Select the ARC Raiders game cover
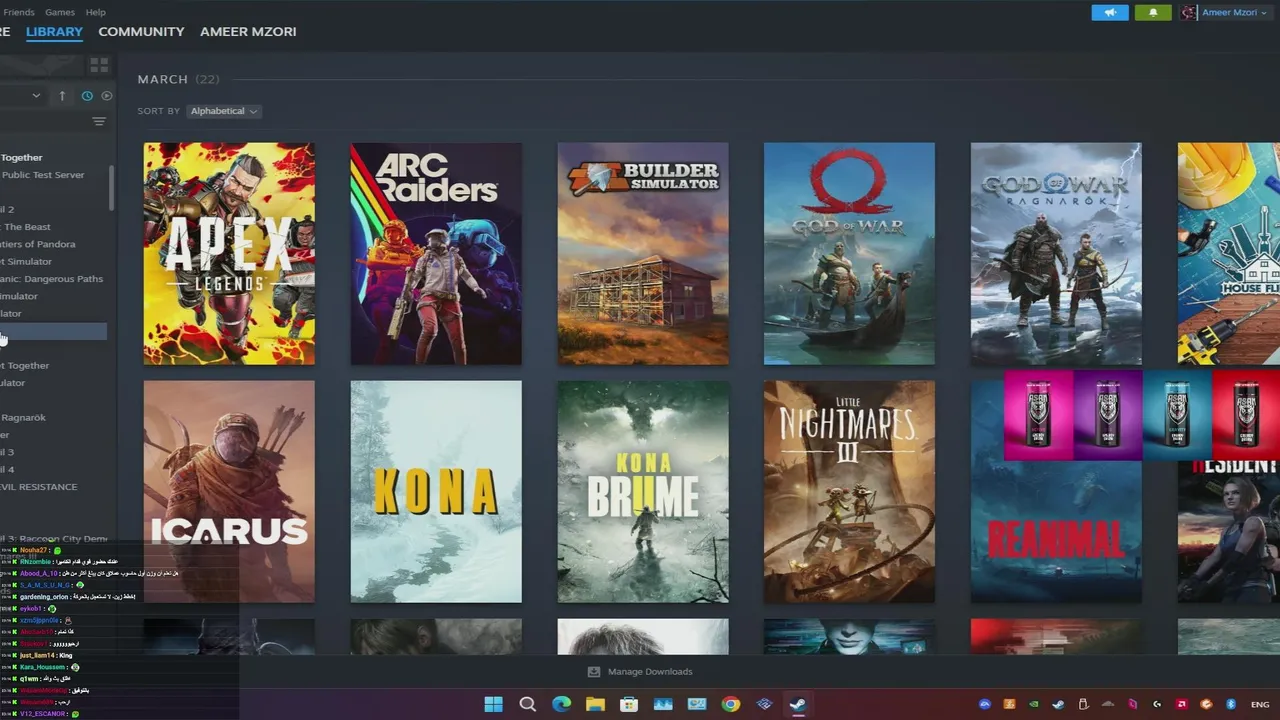Image resolution: width=1280 pixels, height=720 pixels. point(436,254)
